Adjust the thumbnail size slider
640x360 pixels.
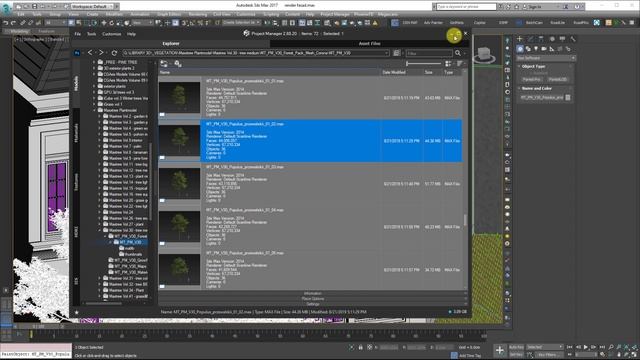[424, 63]
